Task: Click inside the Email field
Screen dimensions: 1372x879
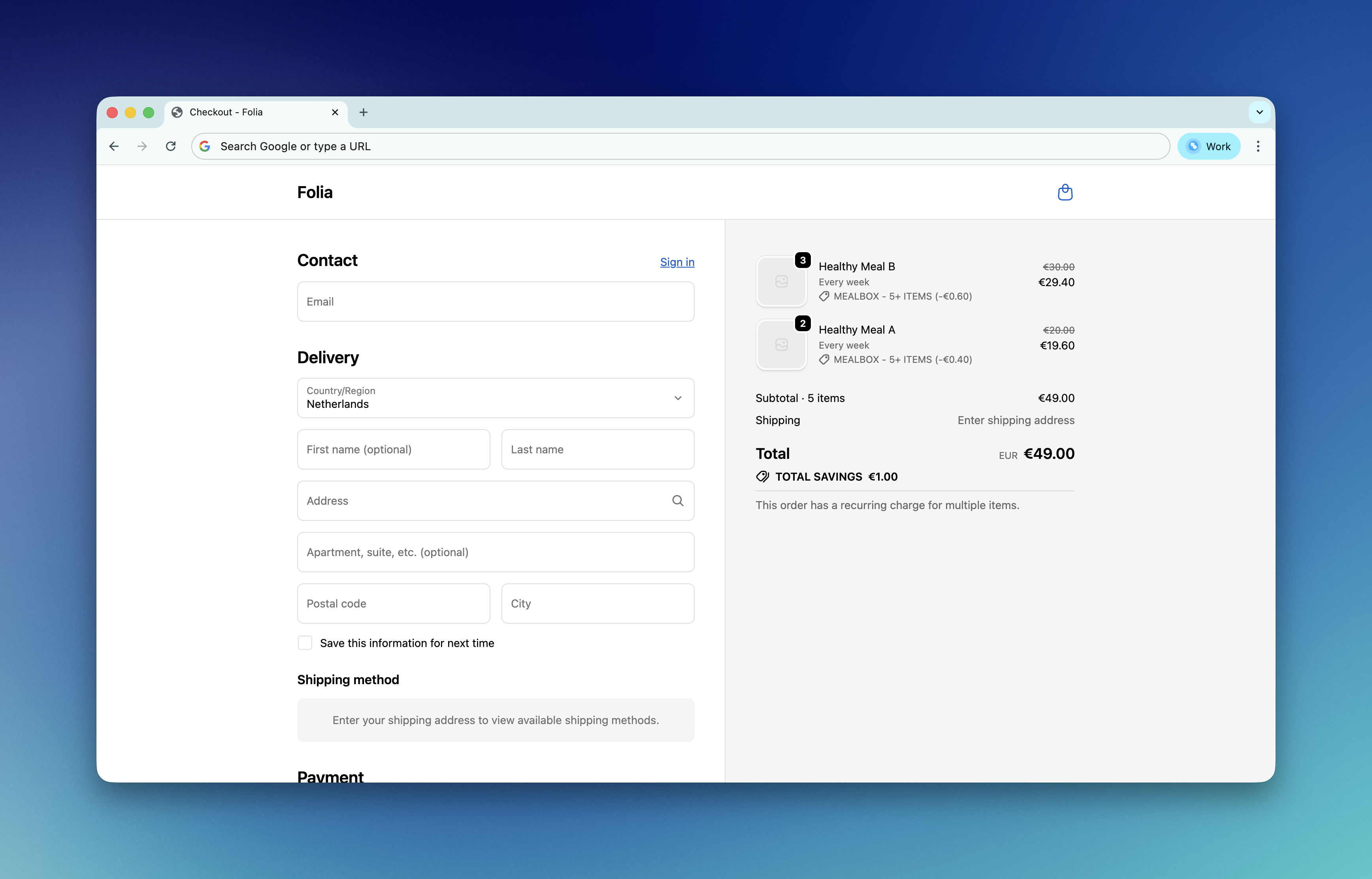Action: point(496,302)
